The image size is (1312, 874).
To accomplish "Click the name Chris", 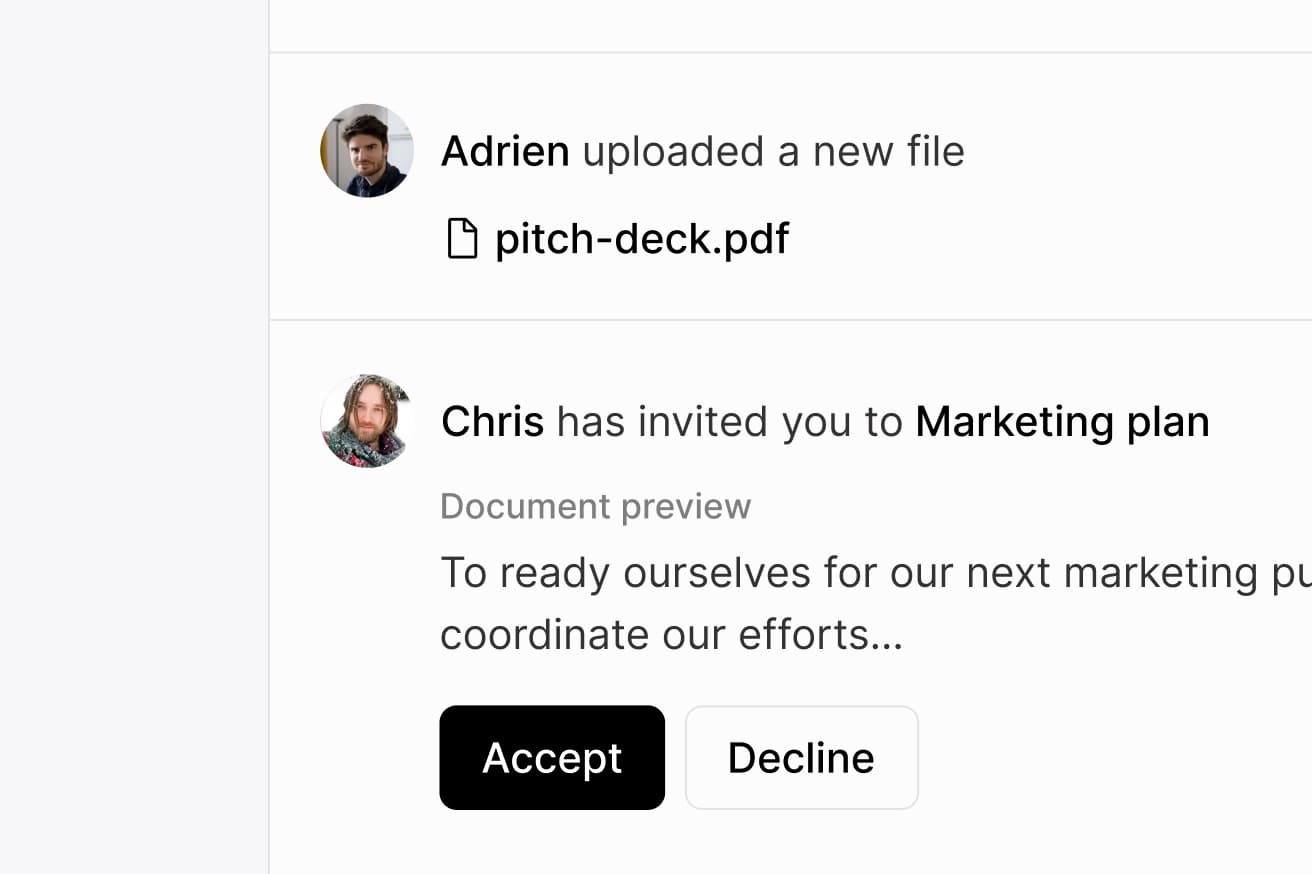I will click(492, 422).
